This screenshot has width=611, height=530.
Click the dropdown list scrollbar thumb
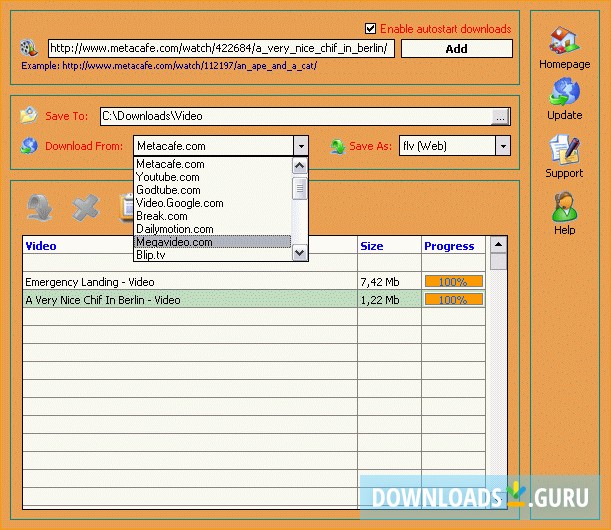point(300,188)
